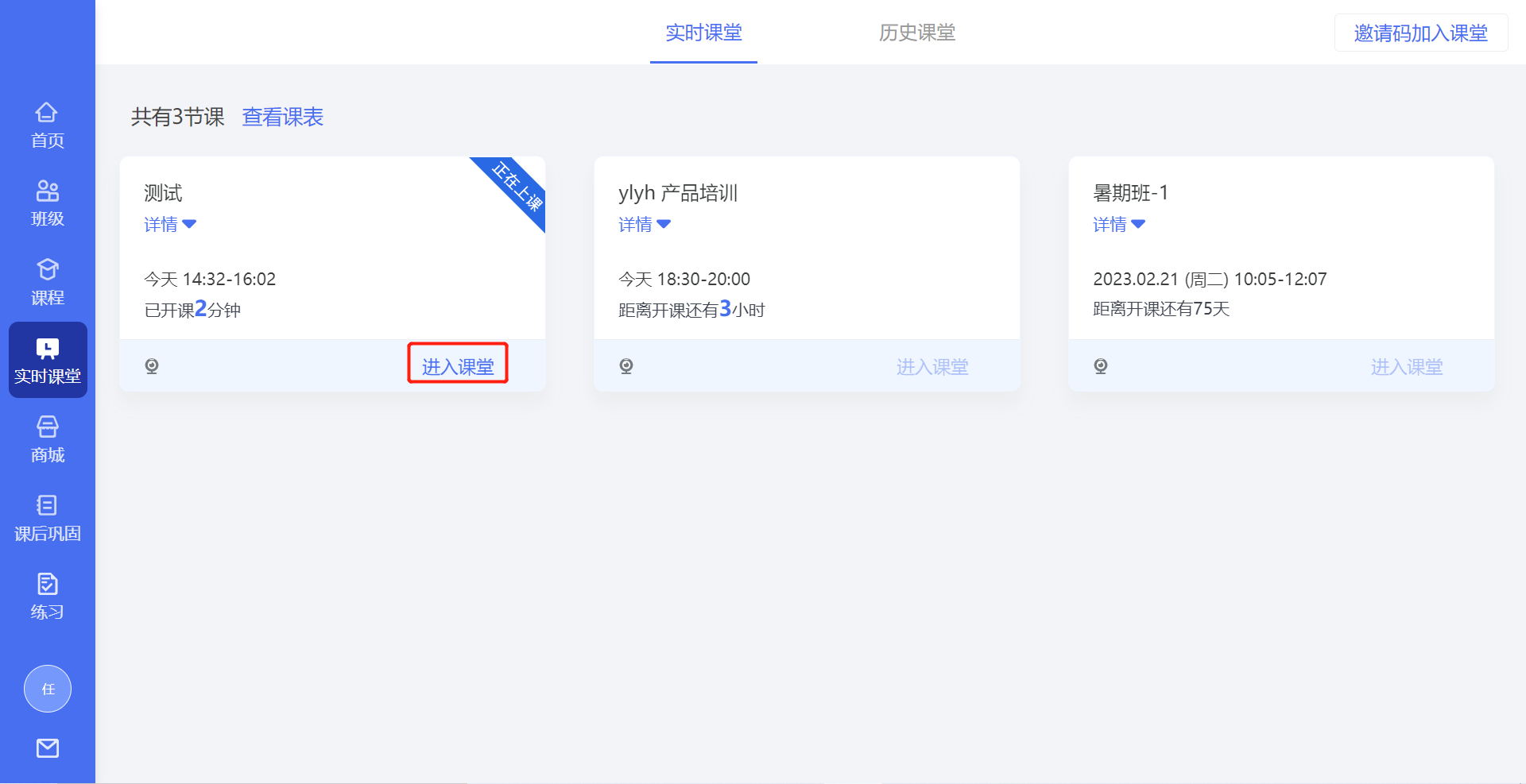The height and width of the screenshot is (784, 1526).
Task: Click the camera icon on 测试 card
Action: point(152,365)
